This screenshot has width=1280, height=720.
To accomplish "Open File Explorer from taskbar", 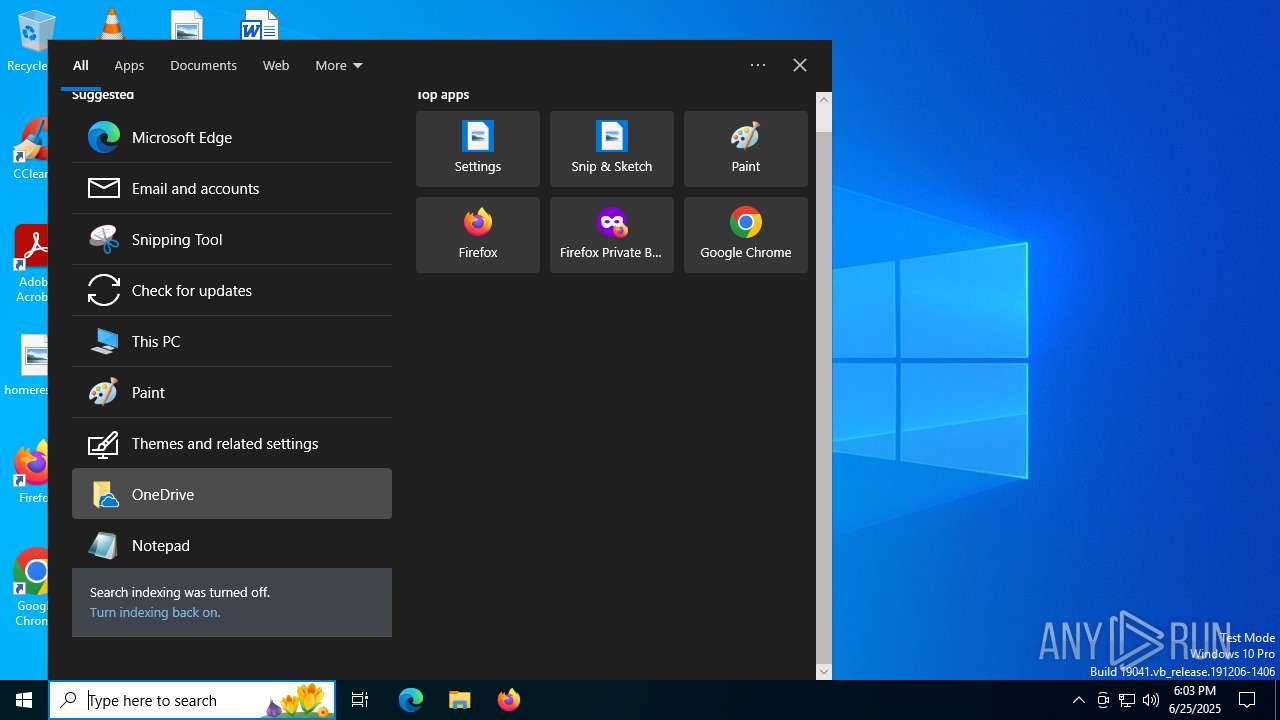I will 460,700.
